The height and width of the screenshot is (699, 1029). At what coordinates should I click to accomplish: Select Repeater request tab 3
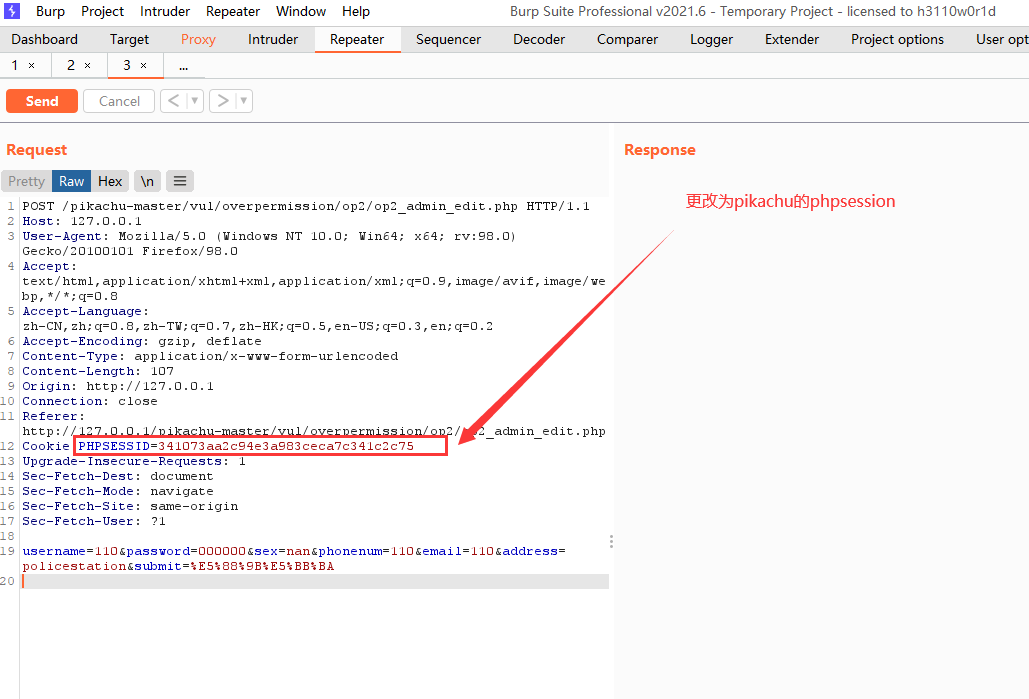click(x=127, y=65)
